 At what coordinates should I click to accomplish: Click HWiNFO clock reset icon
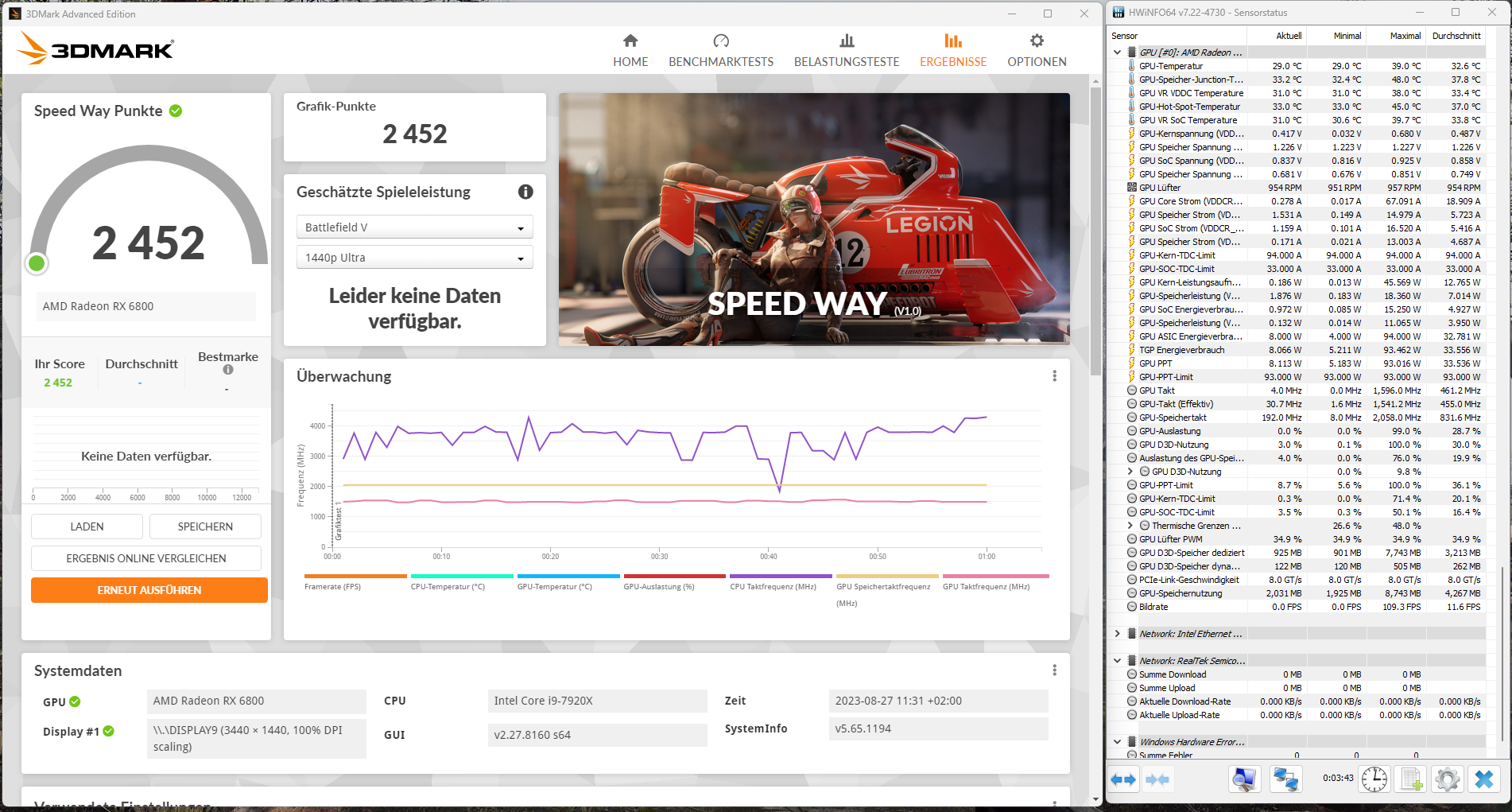coord(1374,779)
